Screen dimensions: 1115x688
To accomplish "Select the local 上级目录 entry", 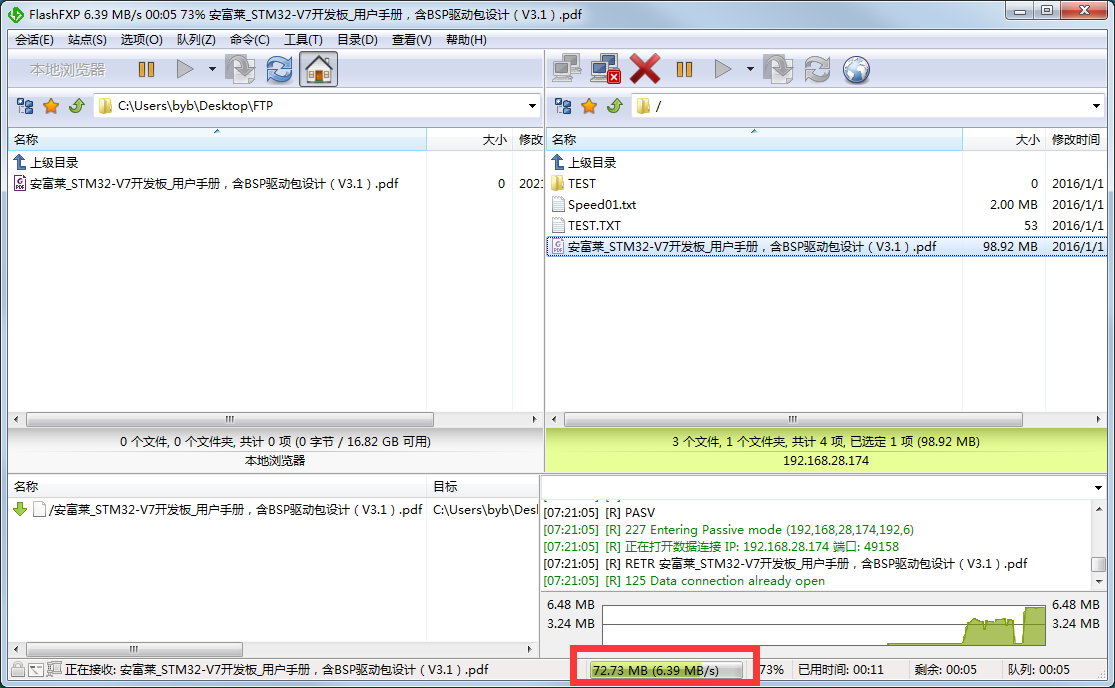I will pos(46,163).
